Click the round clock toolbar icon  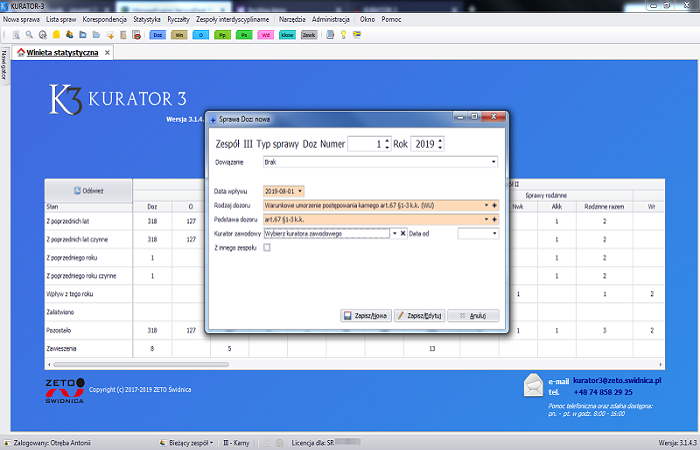point(43,35)
